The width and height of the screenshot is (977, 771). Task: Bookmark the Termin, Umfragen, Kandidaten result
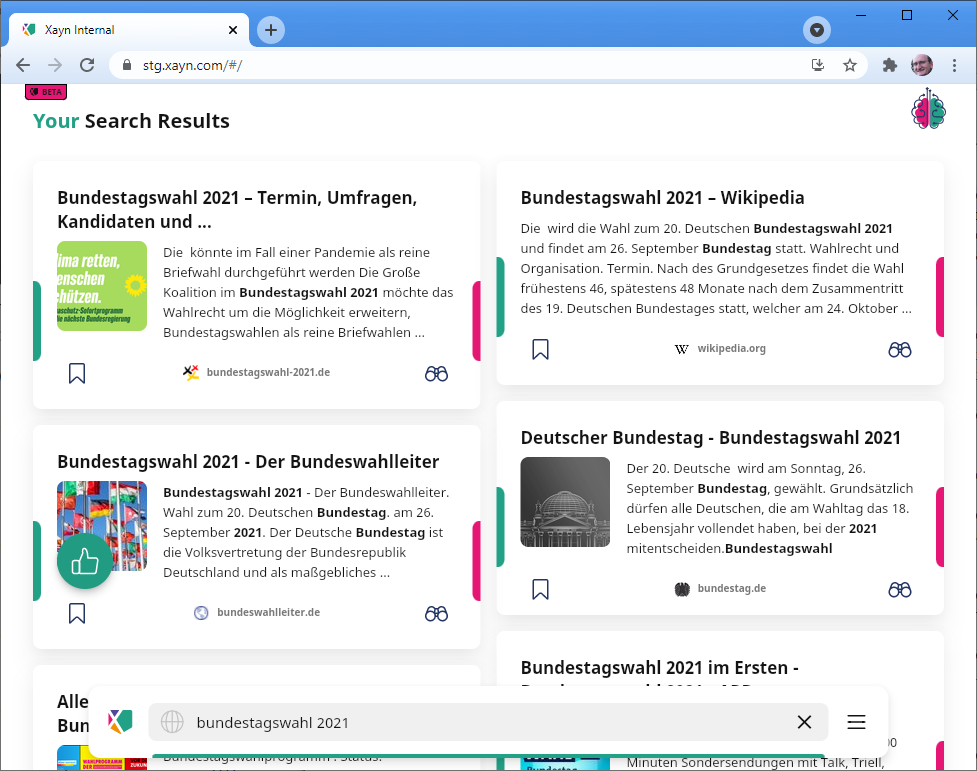point(77,373)
